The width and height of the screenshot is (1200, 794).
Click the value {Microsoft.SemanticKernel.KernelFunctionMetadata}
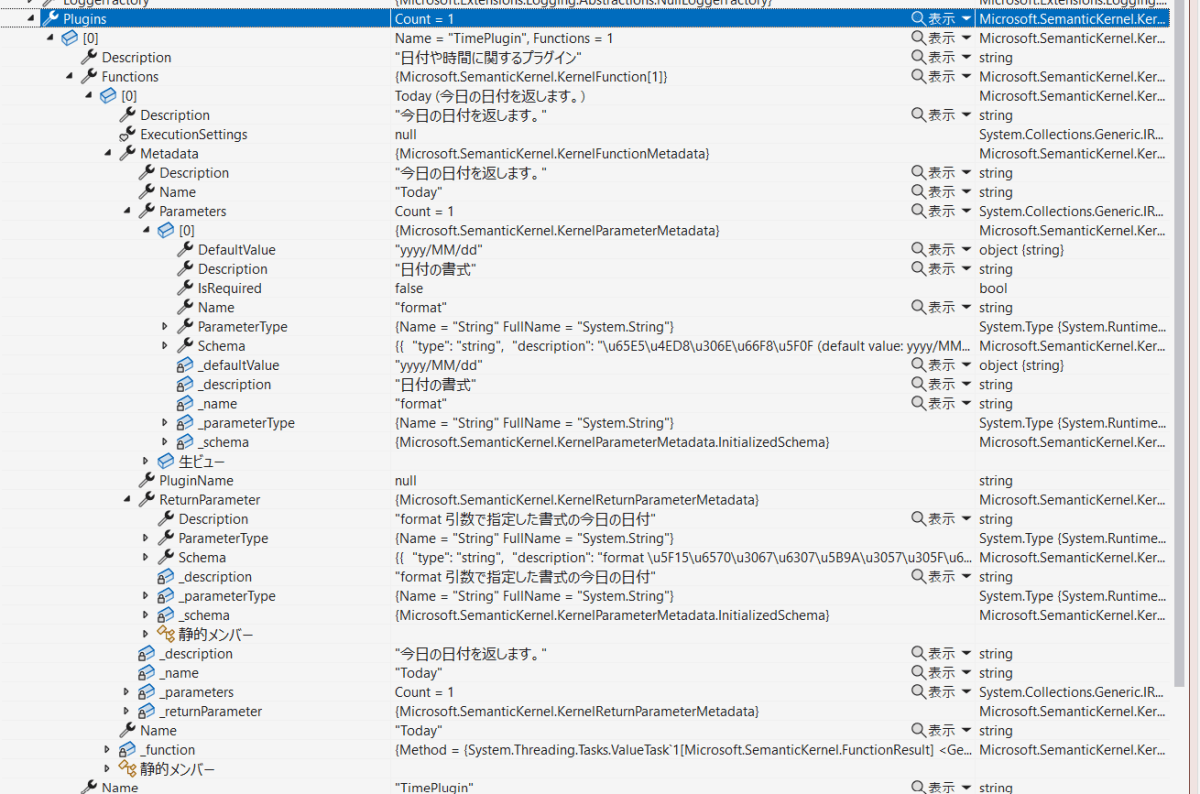click(552, 154)
